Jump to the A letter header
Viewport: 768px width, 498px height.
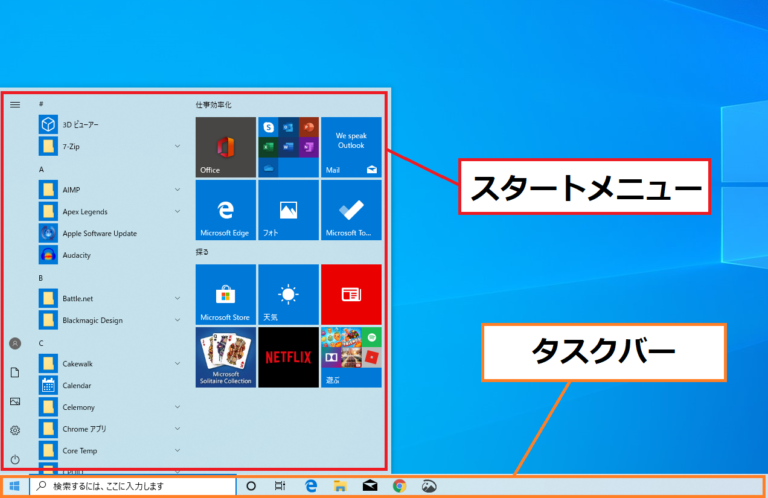point(41,169)
